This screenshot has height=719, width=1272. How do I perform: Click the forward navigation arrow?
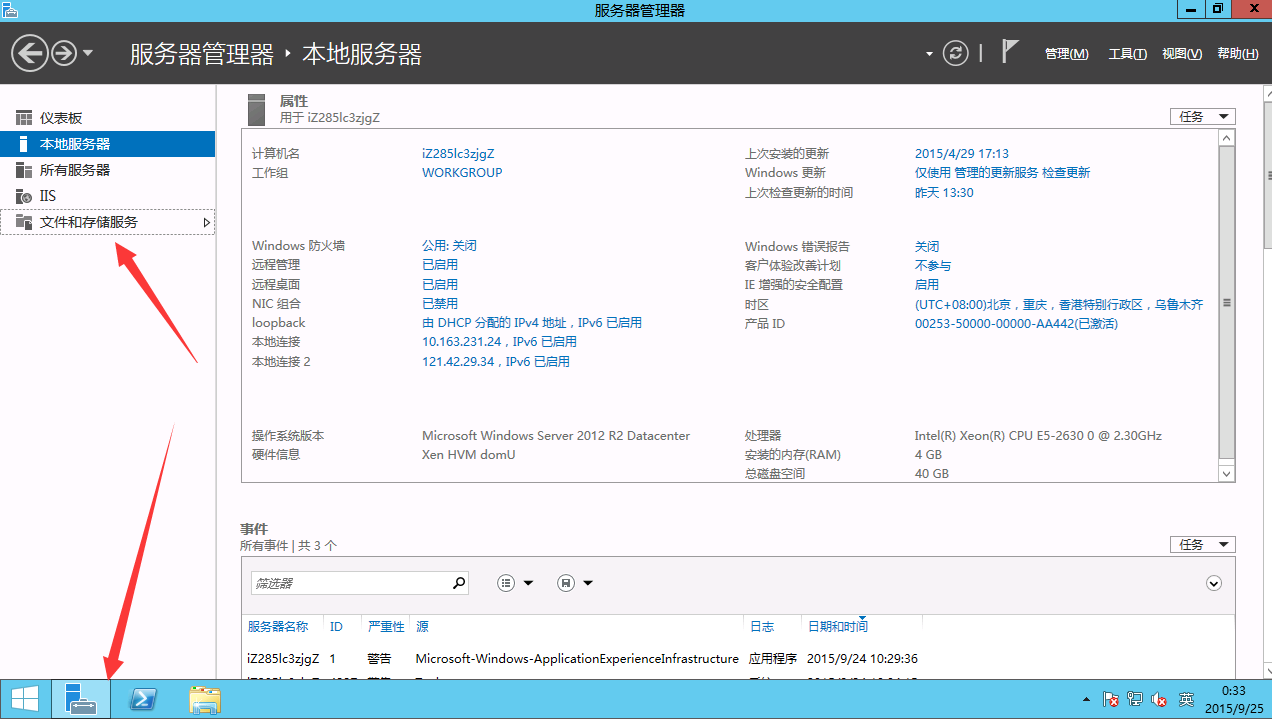click(64, 53)
